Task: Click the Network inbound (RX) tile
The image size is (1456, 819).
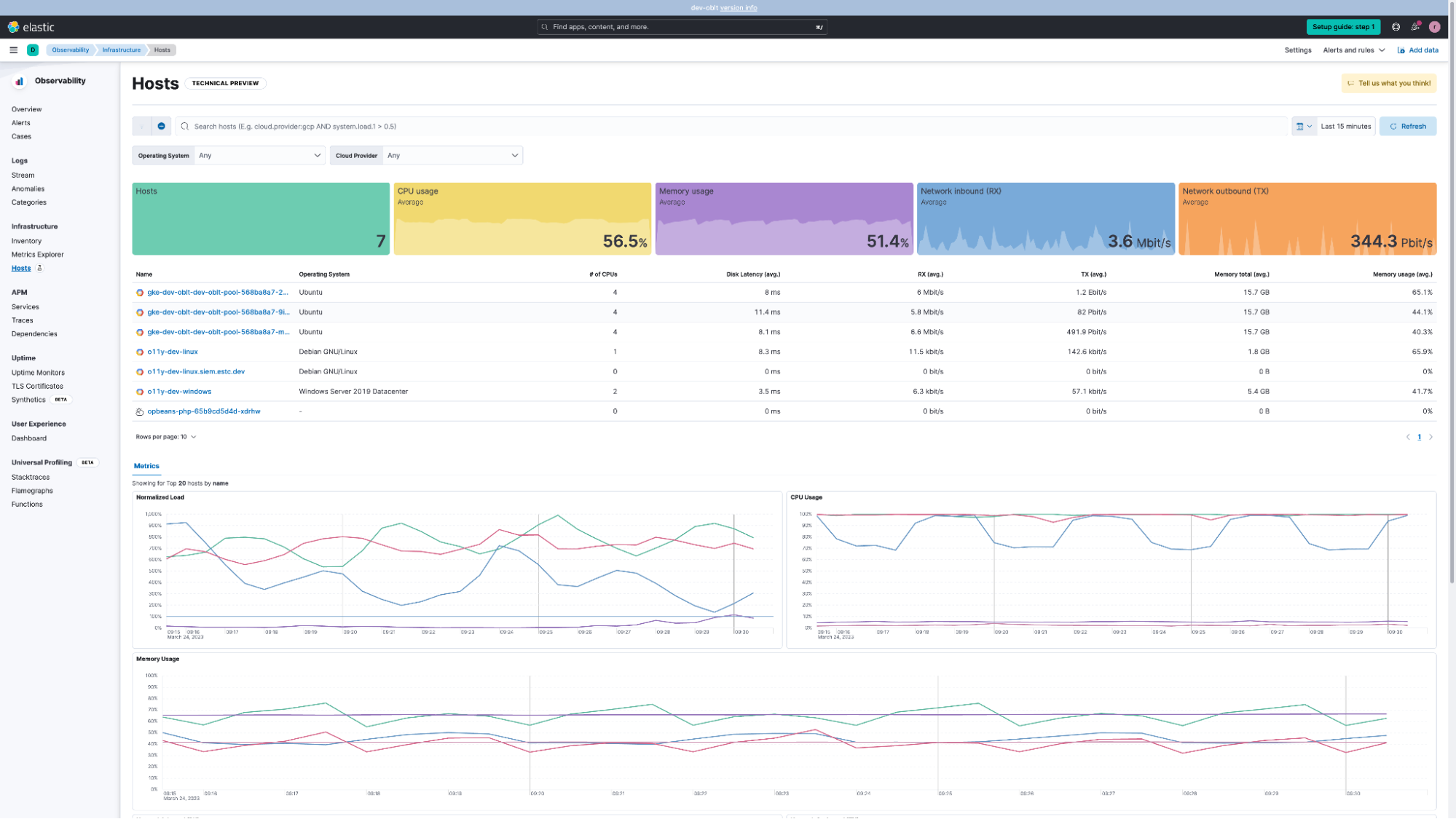Action: (1045, 218)
